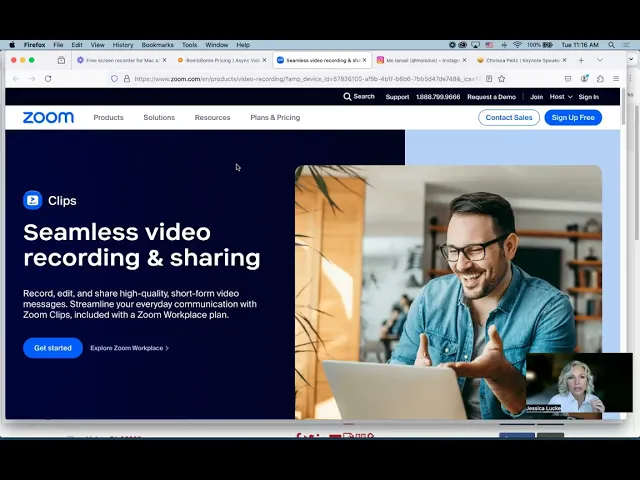The image size is (640, 480).
Task: Open the Resources navigation menu
Action: tap(212, 118)
